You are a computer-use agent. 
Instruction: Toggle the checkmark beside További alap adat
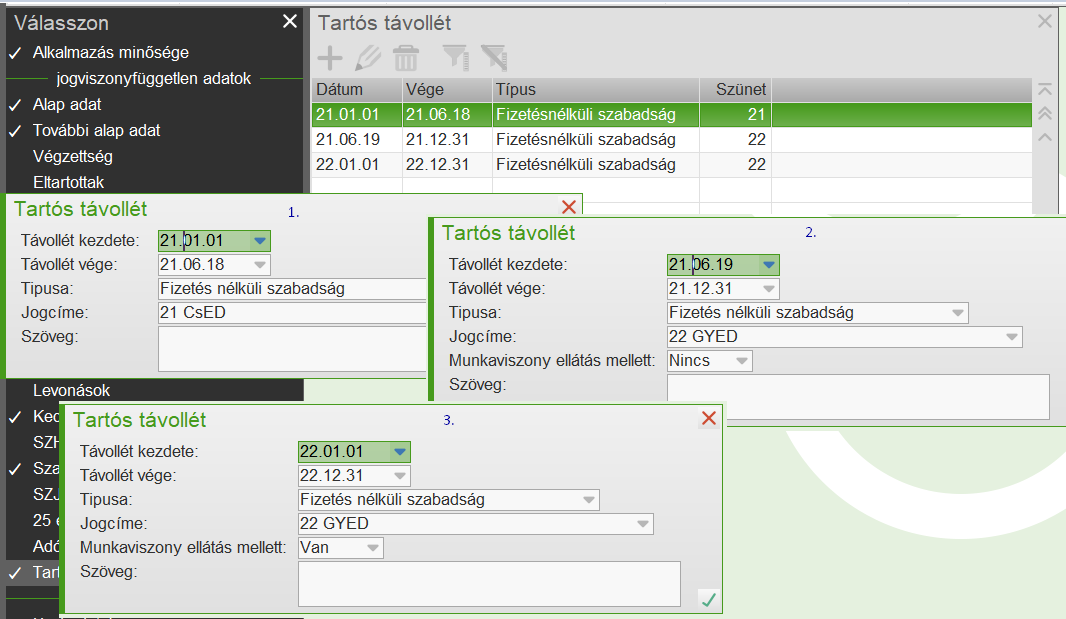point(17,128)
